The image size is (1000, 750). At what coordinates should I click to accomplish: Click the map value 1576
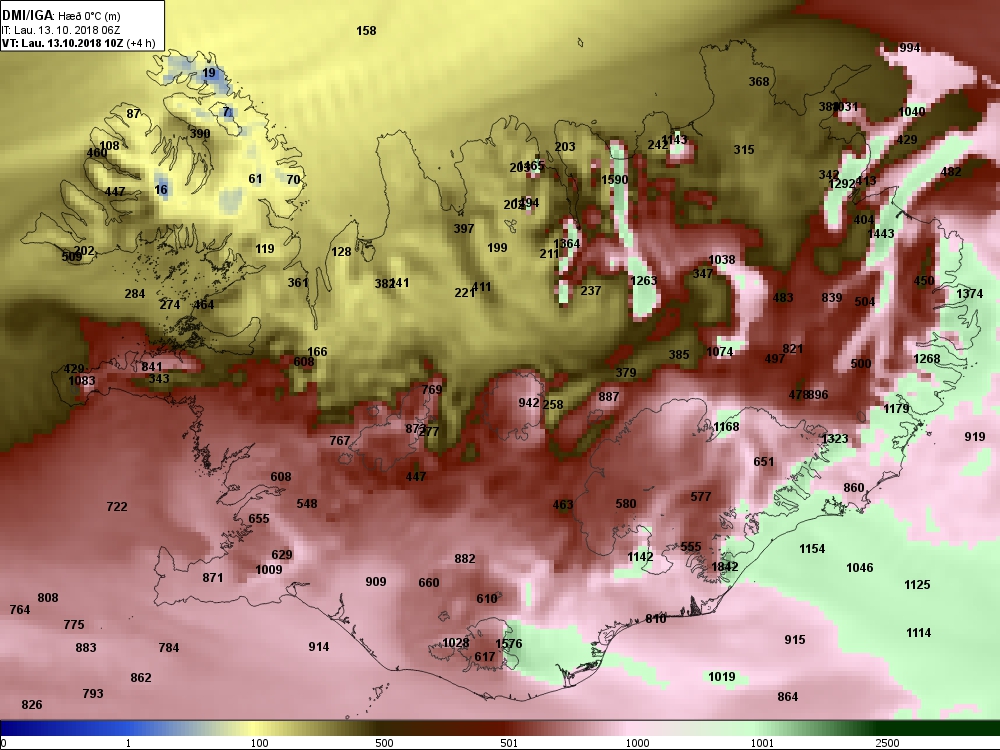pyautogui.click(x=509, y=644)
